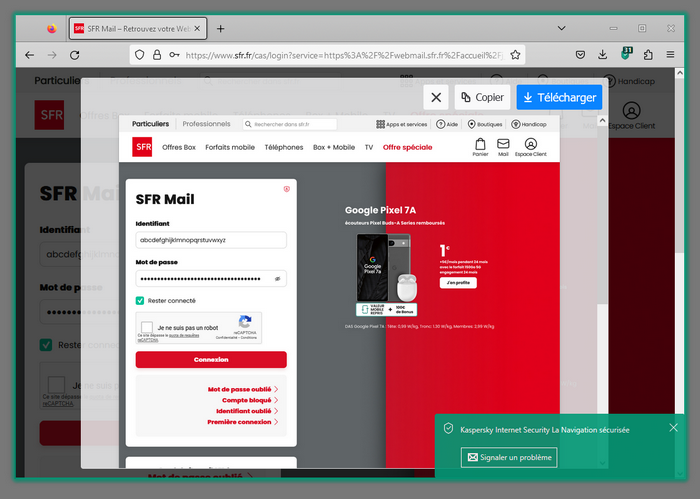The image size is (700, 499).
Task: Open a new tab with the plus button
Action: point(221,29)
